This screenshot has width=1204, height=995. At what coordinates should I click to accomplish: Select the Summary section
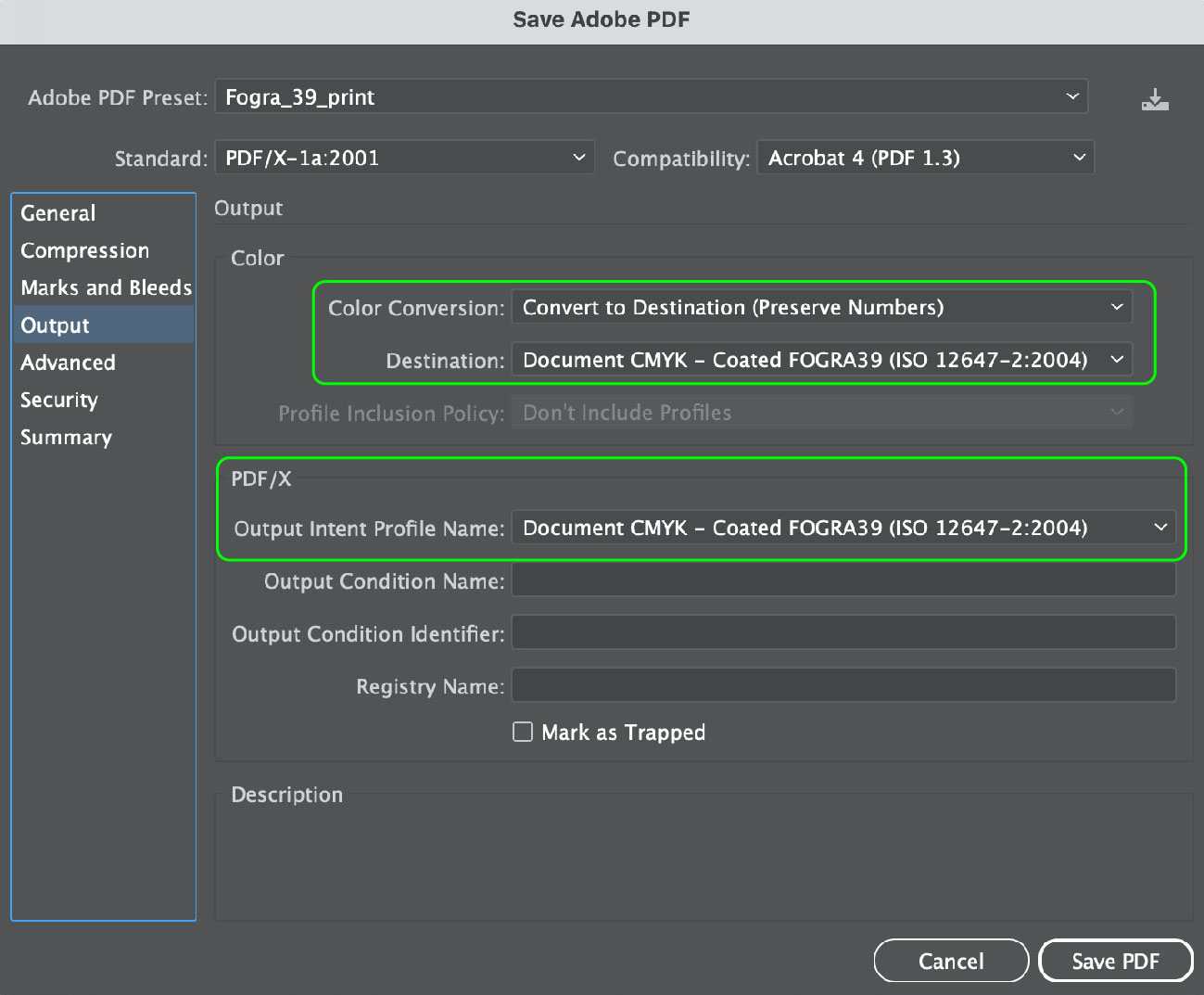[103, 437]
